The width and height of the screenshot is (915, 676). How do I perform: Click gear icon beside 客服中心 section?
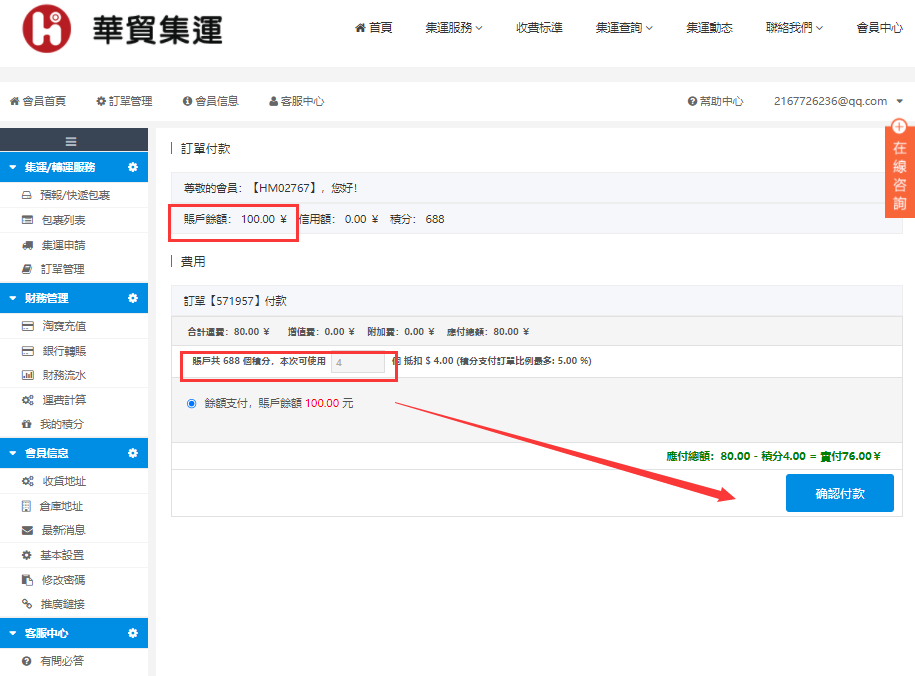(132, 633)
